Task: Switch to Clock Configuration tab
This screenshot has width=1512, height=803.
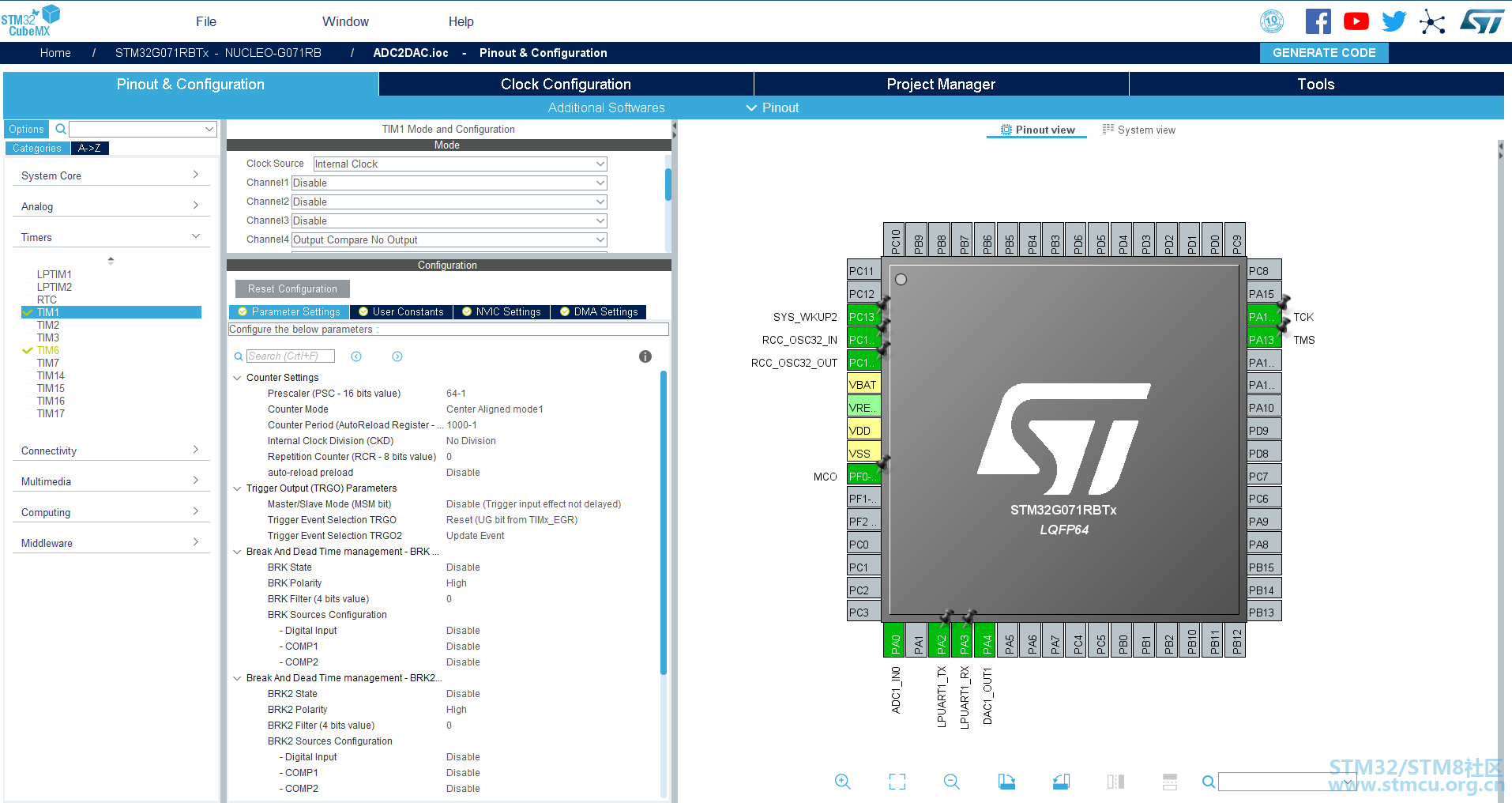Action: [x=566, y=84]
